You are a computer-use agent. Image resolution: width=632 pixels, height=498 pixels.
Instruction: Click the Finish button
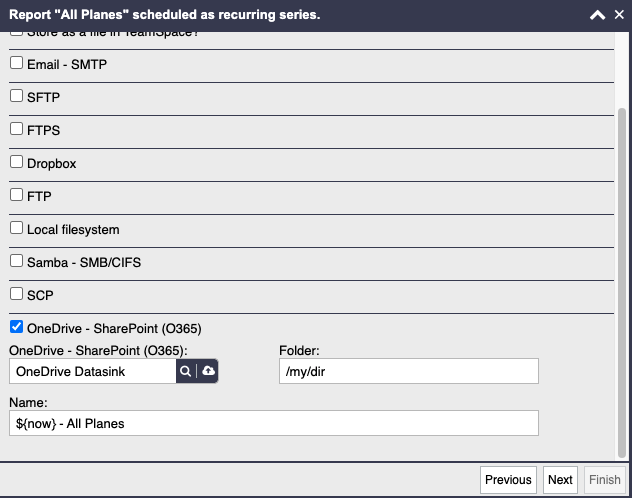[605, 480]
